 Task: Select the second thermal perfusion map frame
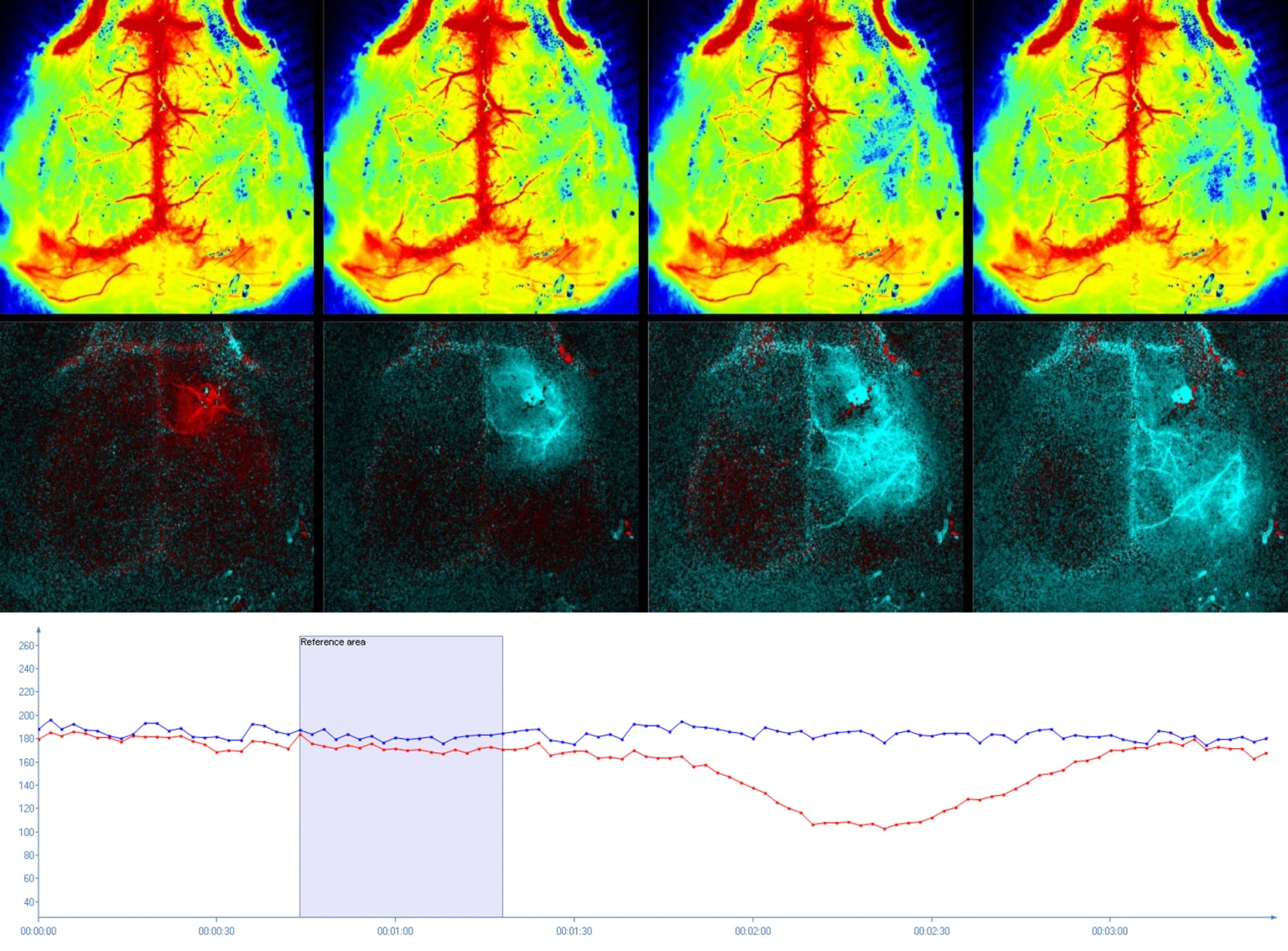tap(482, 159)
